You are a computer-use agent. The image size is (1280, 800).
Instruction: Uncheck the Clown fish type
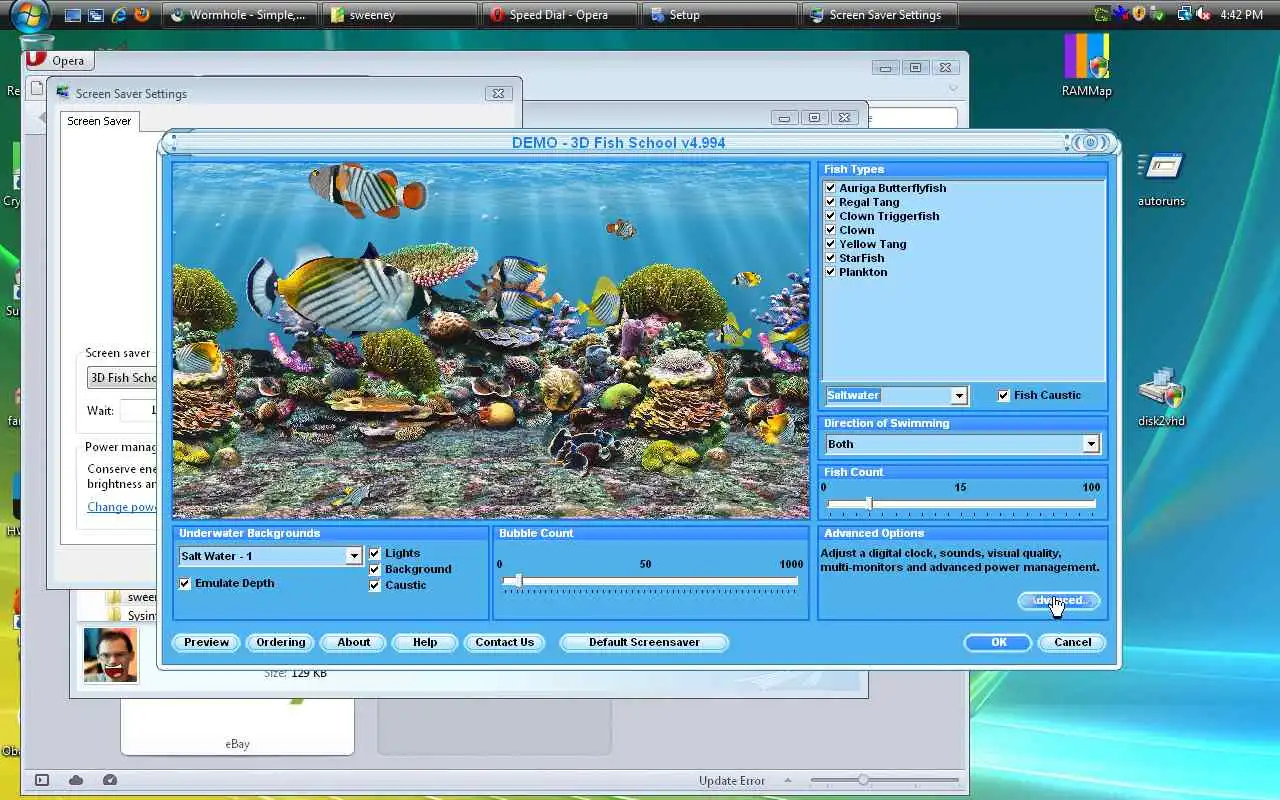tap(830, 230)
